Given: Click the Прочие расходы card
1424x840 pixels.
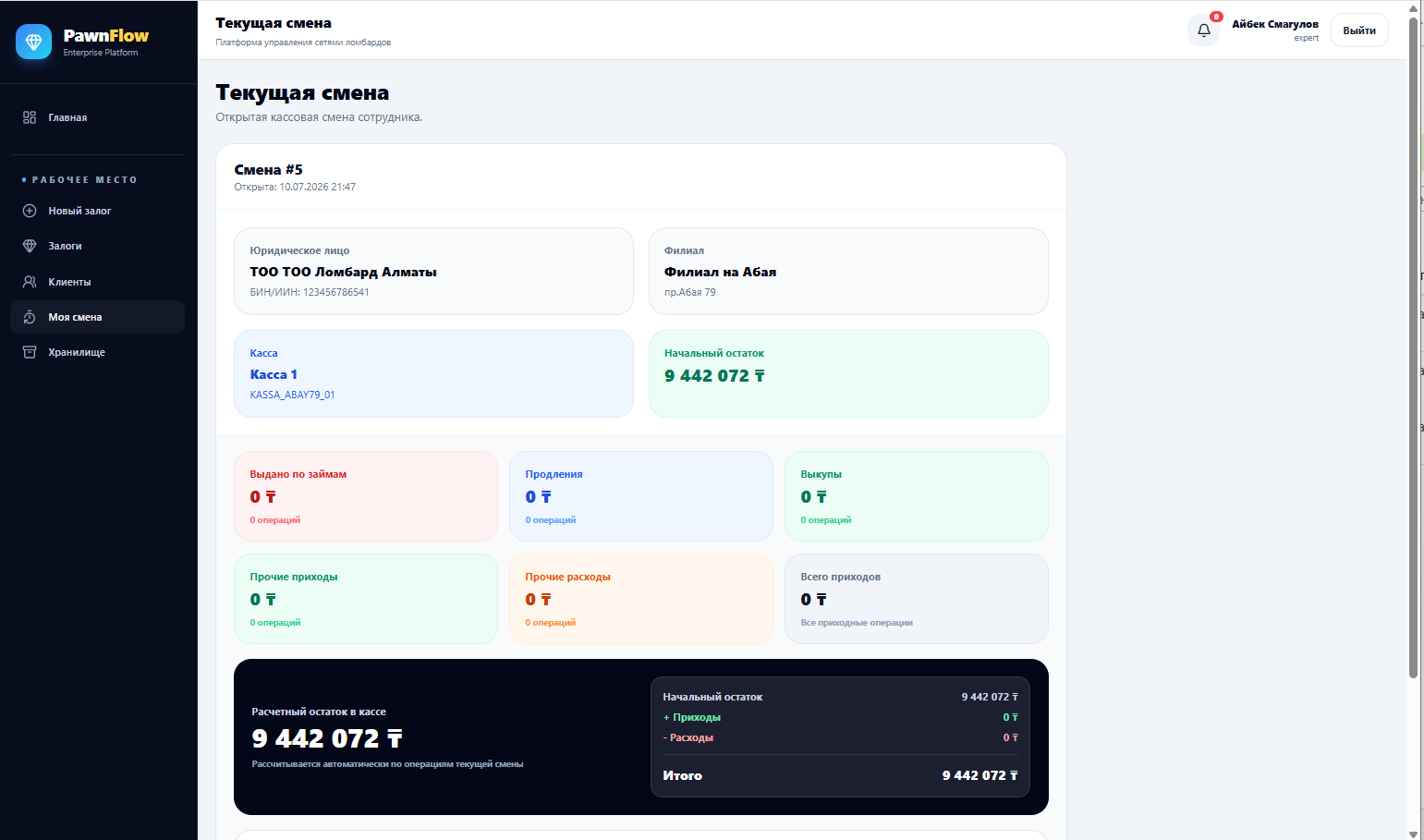Looking at the screenshot, I should click(x=641, y=599).
